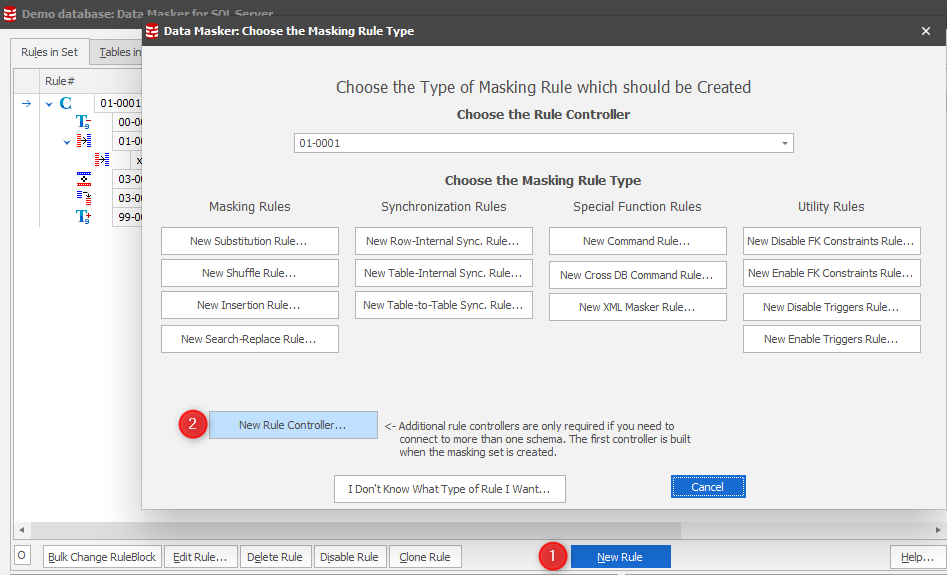Cancel the masking rule type dialog
This screenshot has height=575, width=947.
tap(707, 487)
